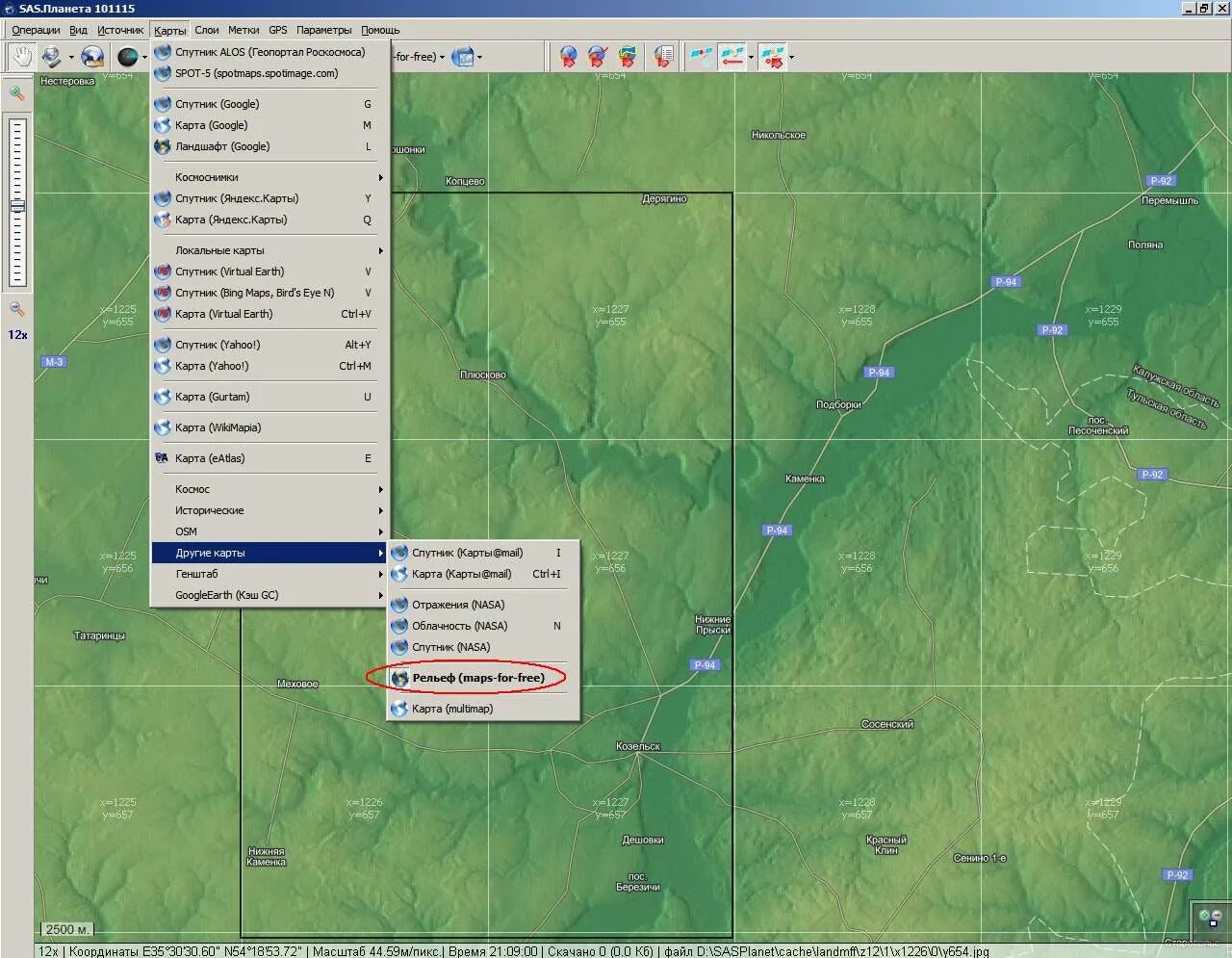Open the Вид menu
Image resolution: width=1232 pixels, height=958 pixels.
[79, 30]
